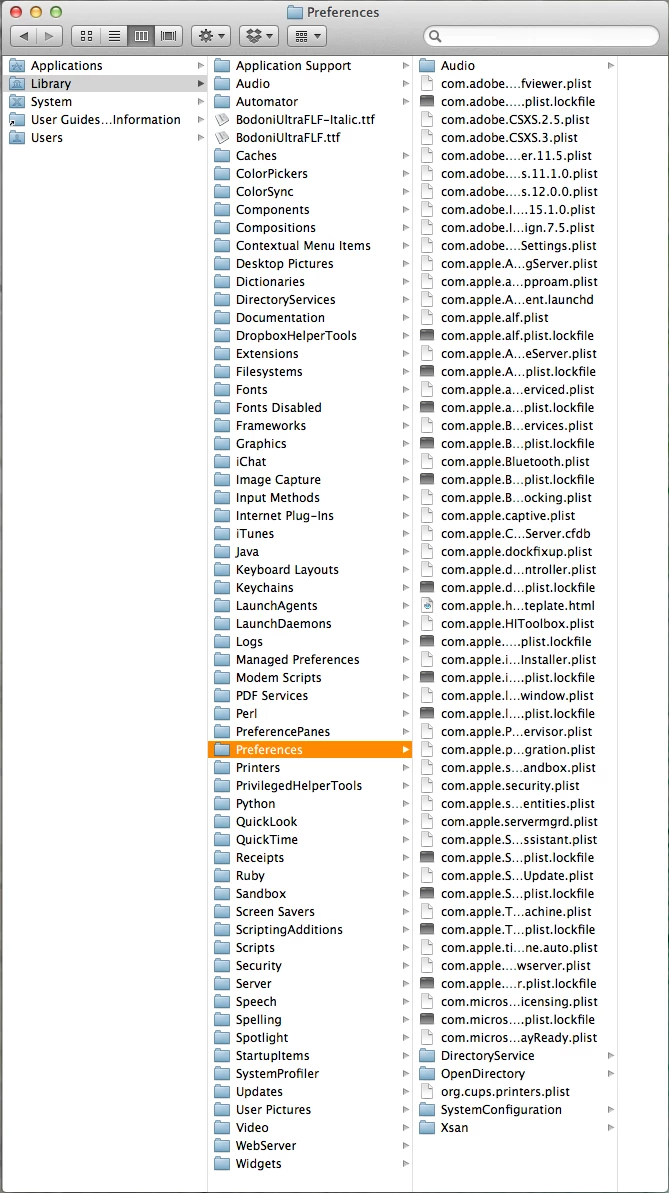The height and width of the screenshot is (1193, 669).
Task: Select the Desktop Pictures folder icon
Action: 221,263
